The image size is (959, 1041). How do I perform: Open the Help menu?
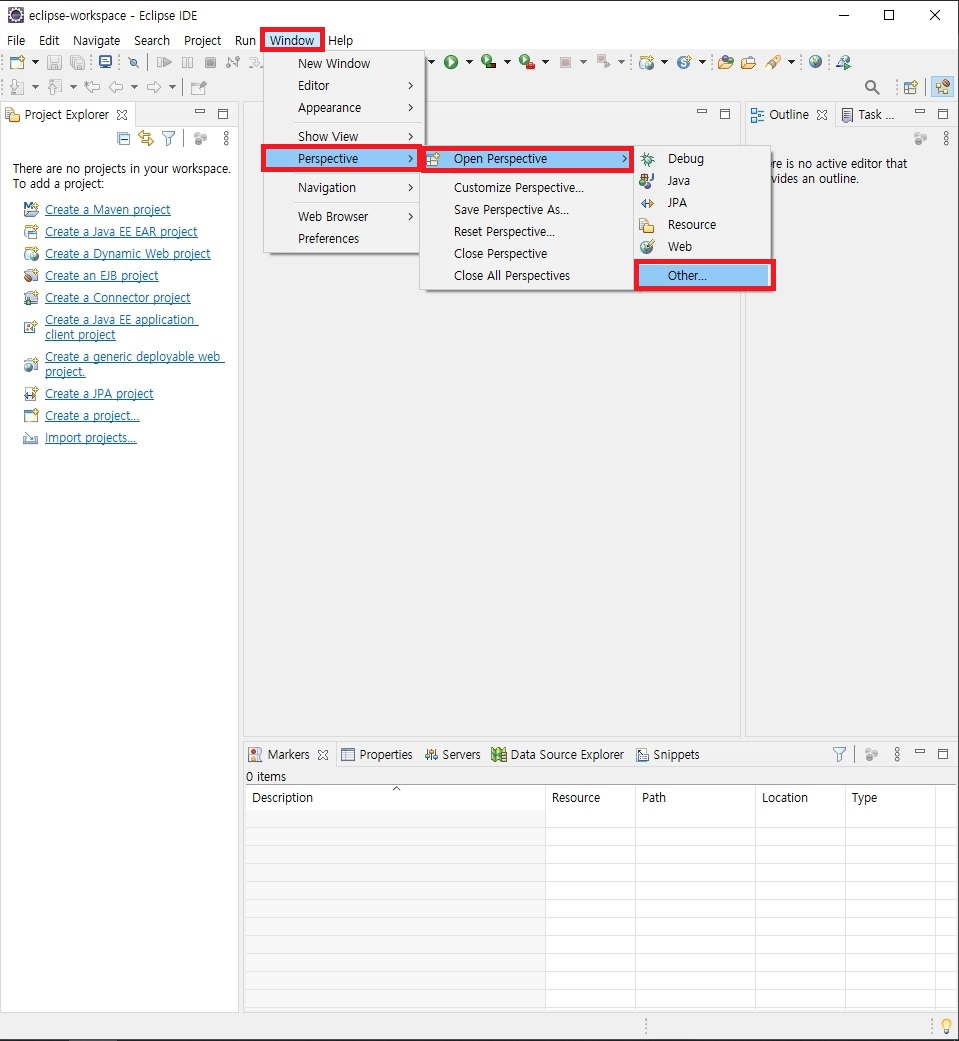[341, 40]
